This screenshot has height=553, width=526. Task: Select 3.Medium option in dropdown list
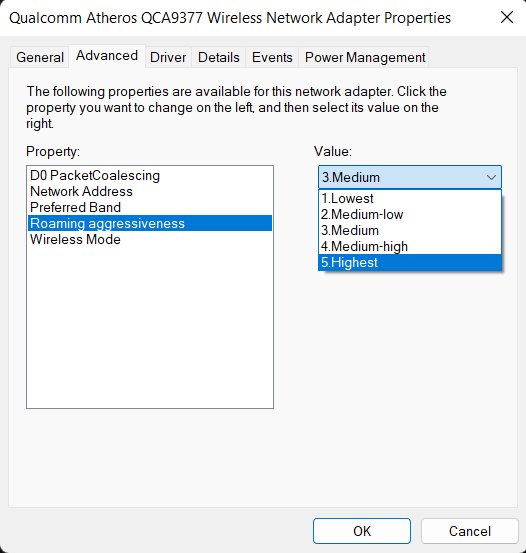410,230
